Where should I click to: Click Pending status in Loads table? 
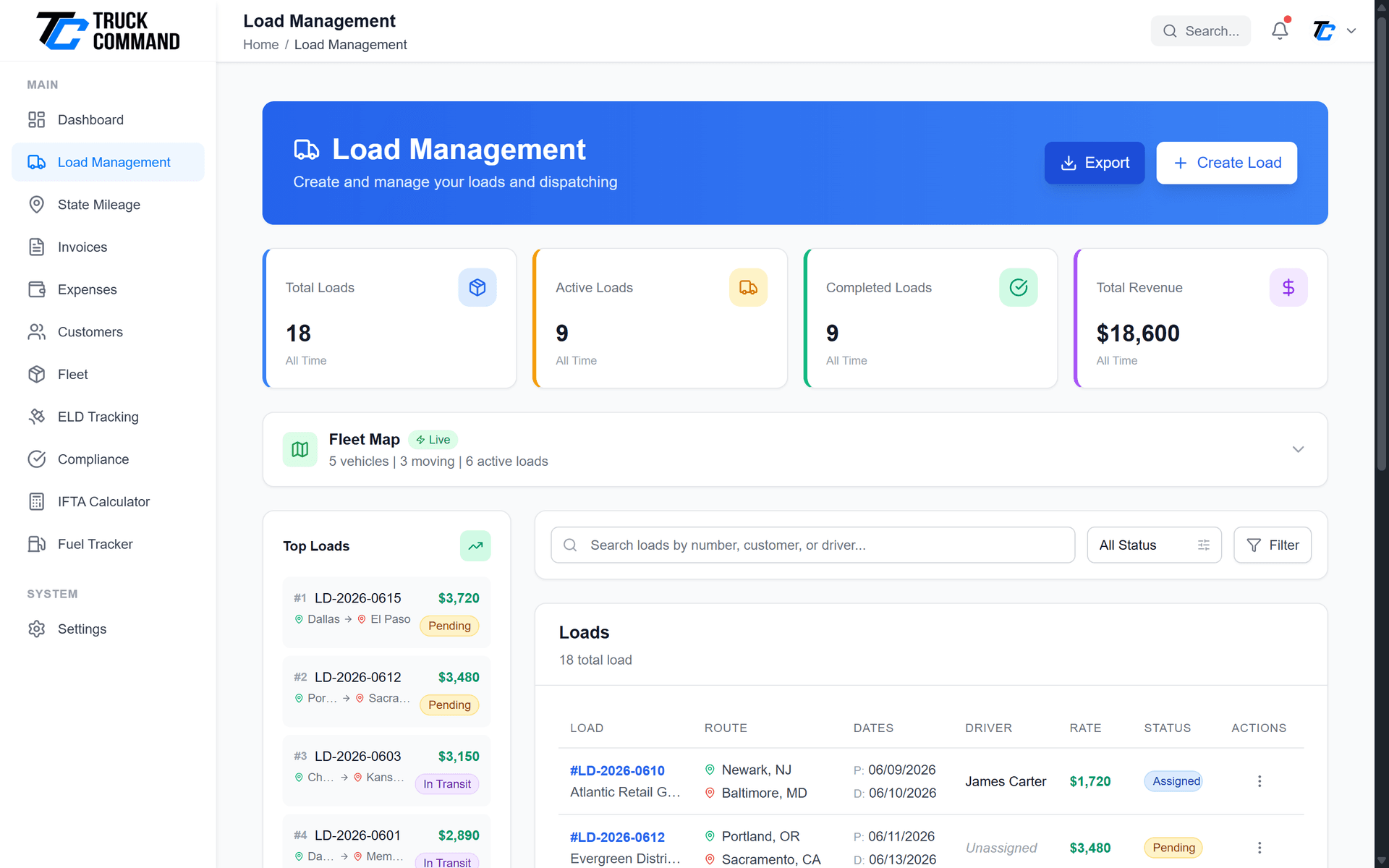click(1173, 848)
